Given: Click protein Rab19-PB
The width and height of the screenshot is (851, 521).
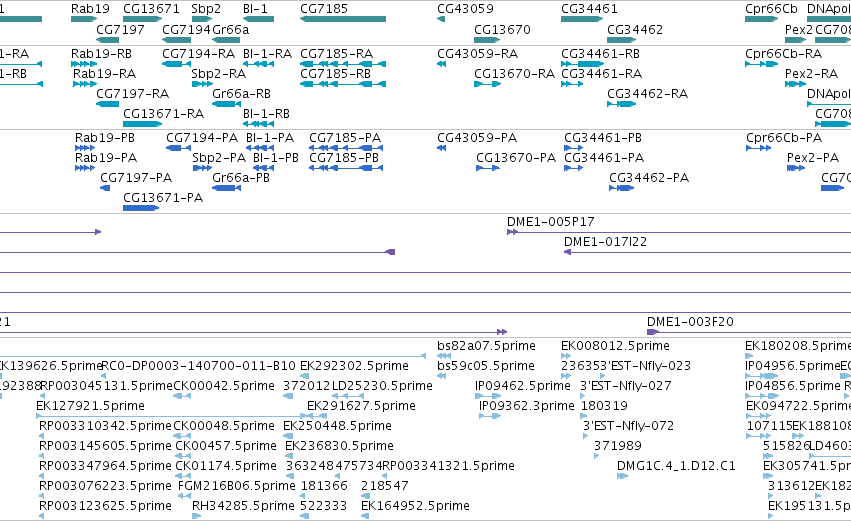Looking at the screenshot, I should pyautogui.click(x=105, y=138).
